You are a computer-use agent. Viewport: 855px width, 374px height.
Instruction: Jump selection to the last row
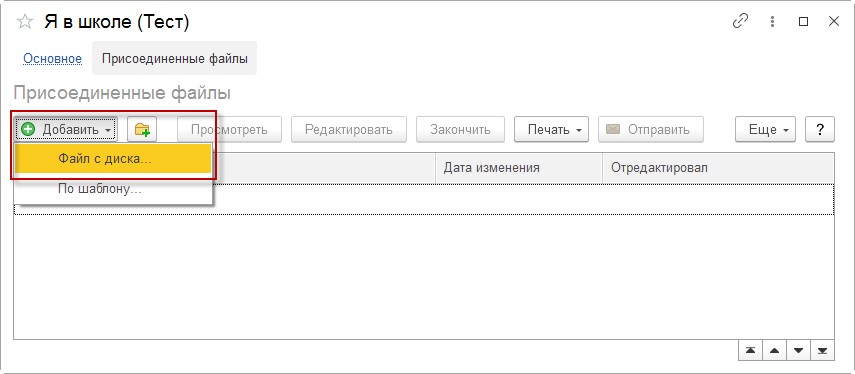tap(822, 351)
